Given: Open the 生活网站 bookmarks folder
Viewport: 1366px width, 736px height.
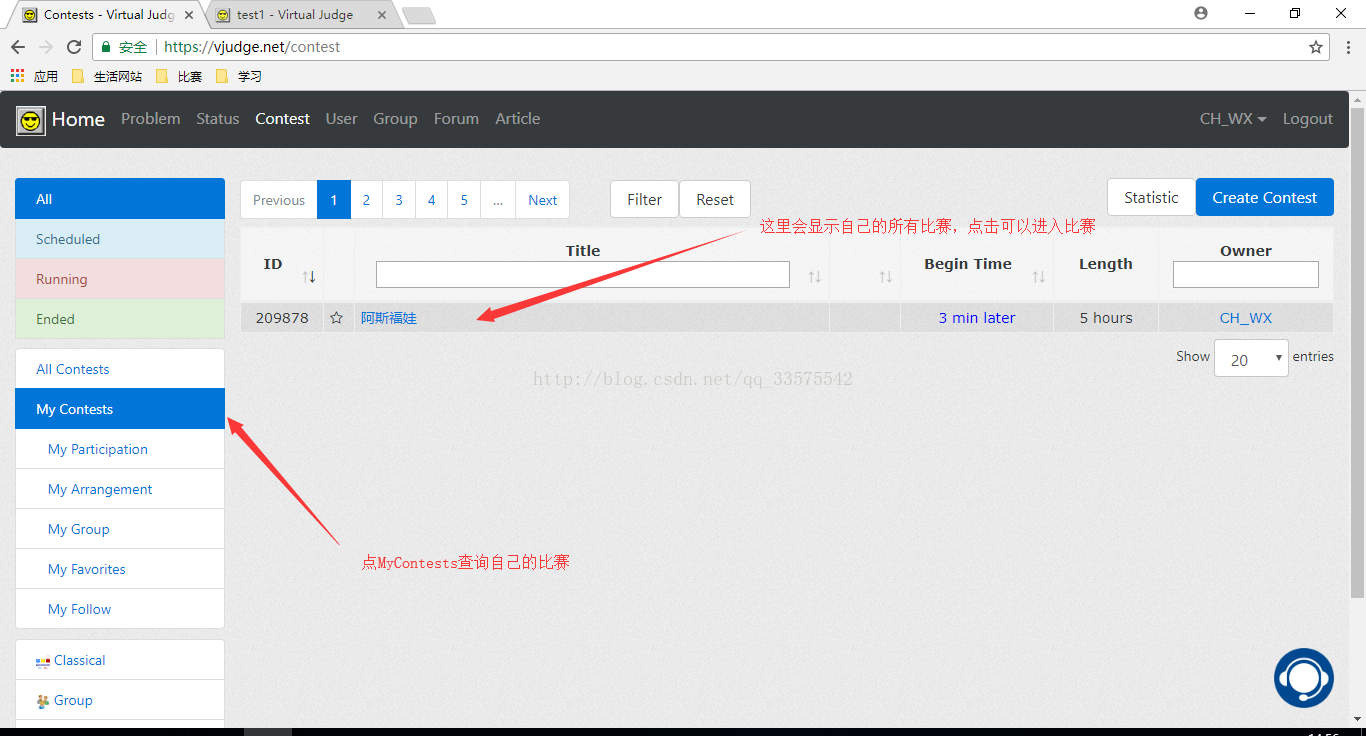Looking at the screenshot, I should point(107,76).
